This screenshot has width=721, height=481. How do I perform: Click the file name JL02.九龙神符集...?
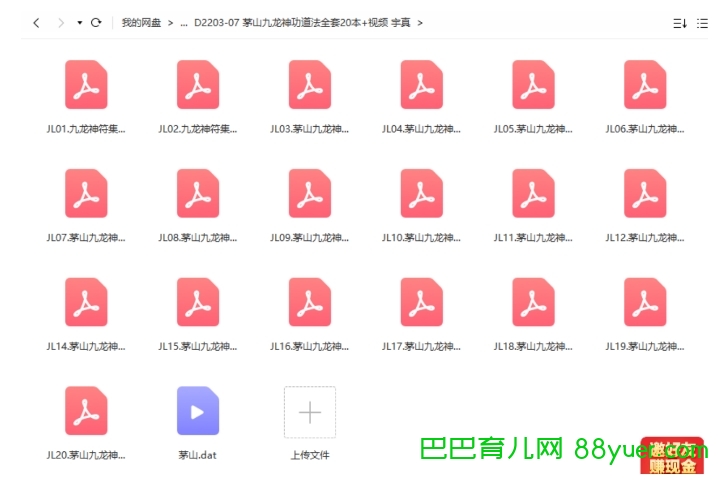197,129
